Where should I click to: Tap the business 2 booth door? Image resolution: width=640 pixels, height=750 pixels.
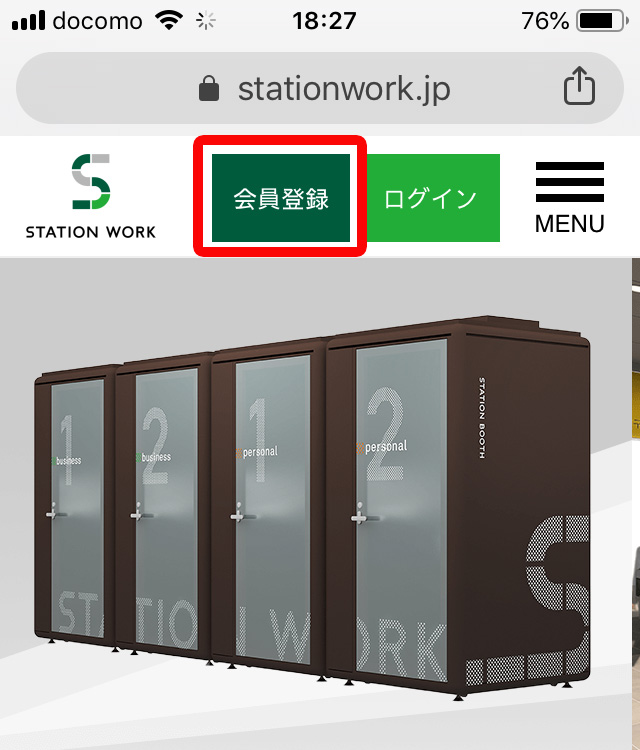click(166, 508)
